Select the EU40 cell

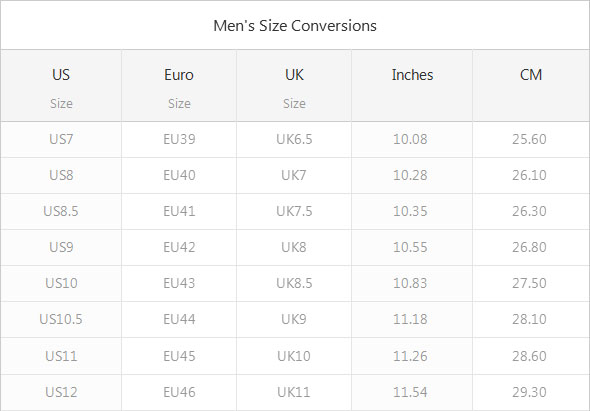coord(179,175)
